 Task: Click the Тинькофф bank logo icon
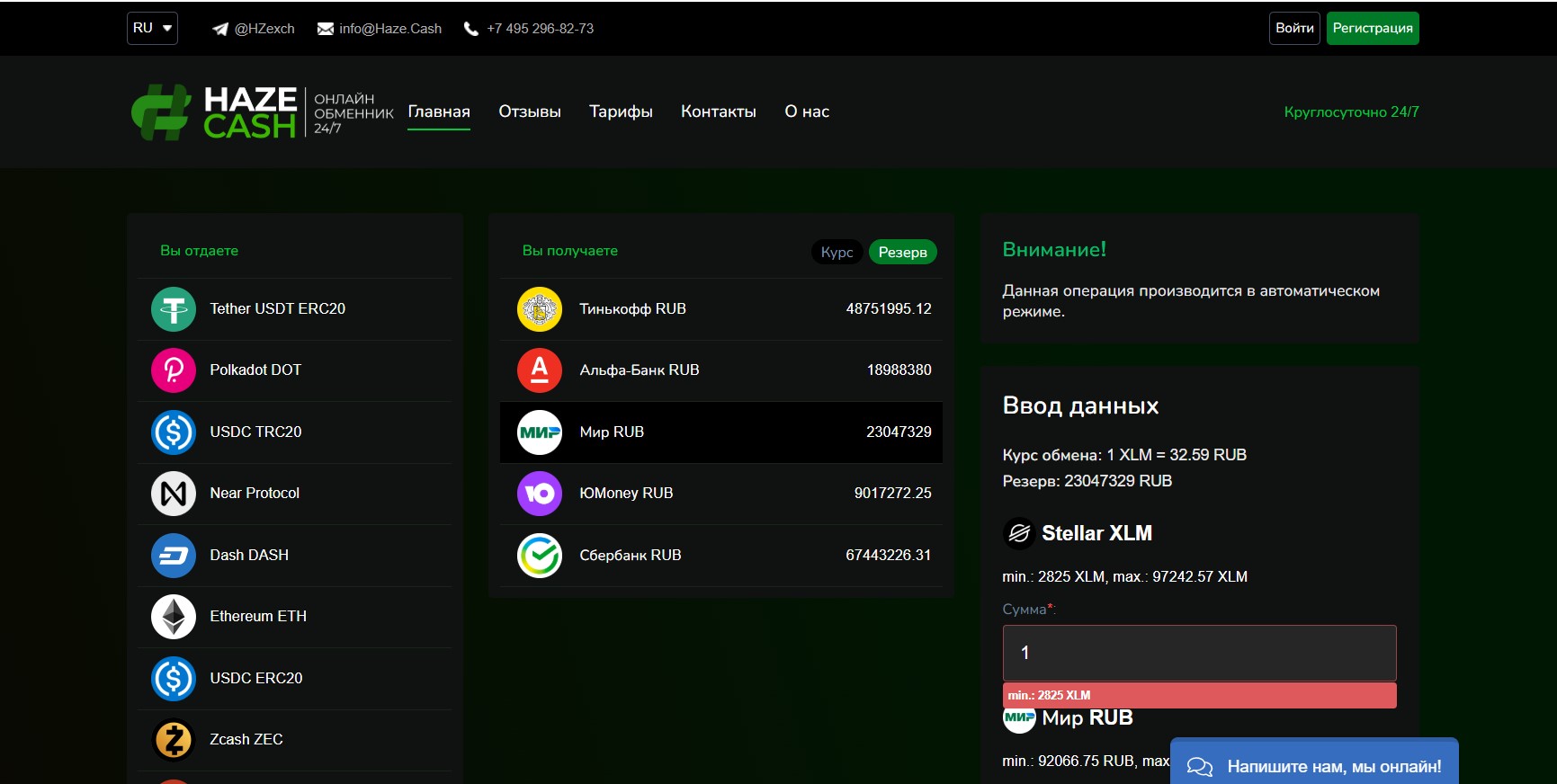[x=540, y=309]
